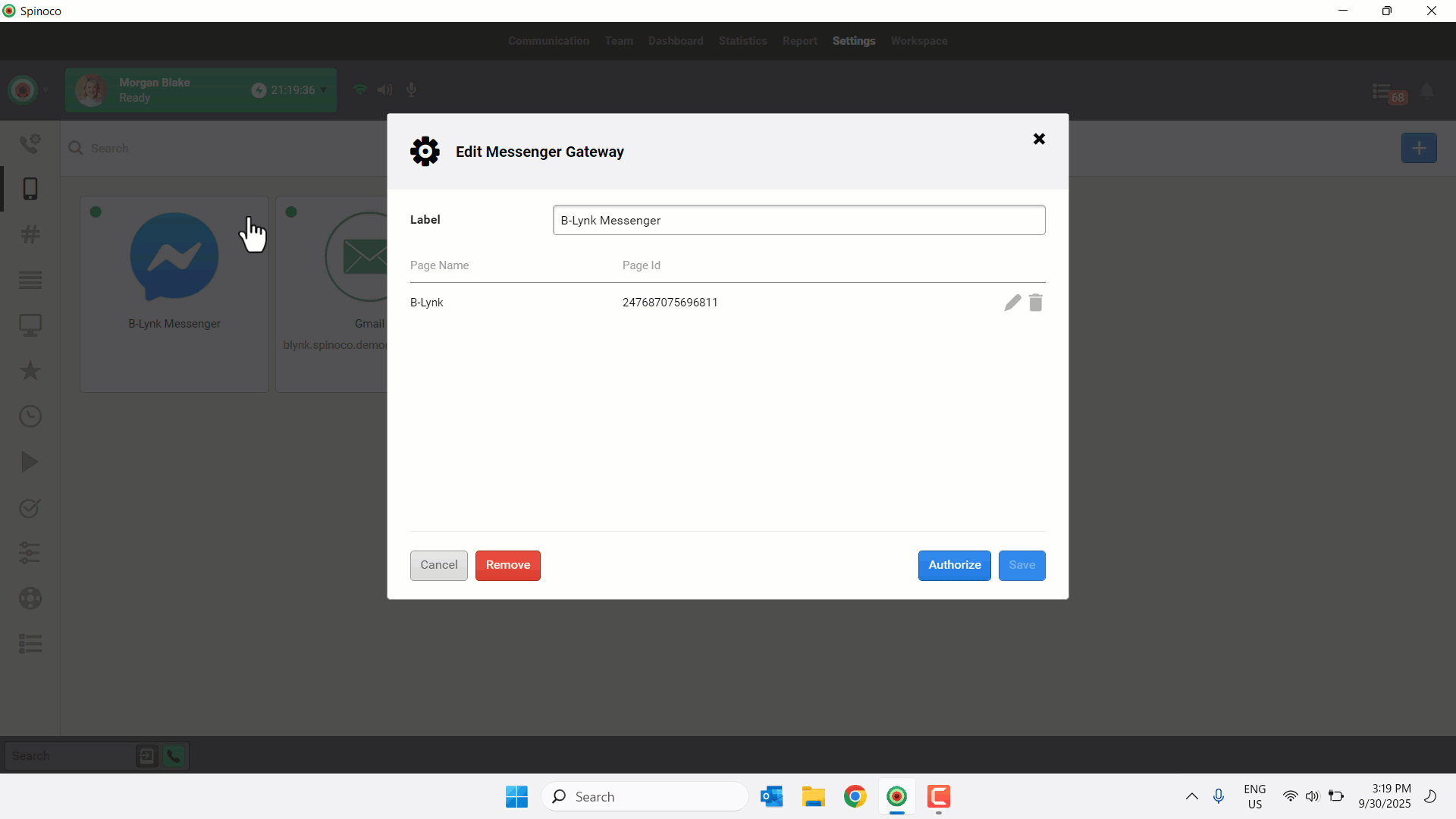The image size is (1456, 819).
Task: Click the pencil edit icon for B-Lynk page
Action: [x=1012, y=303]
